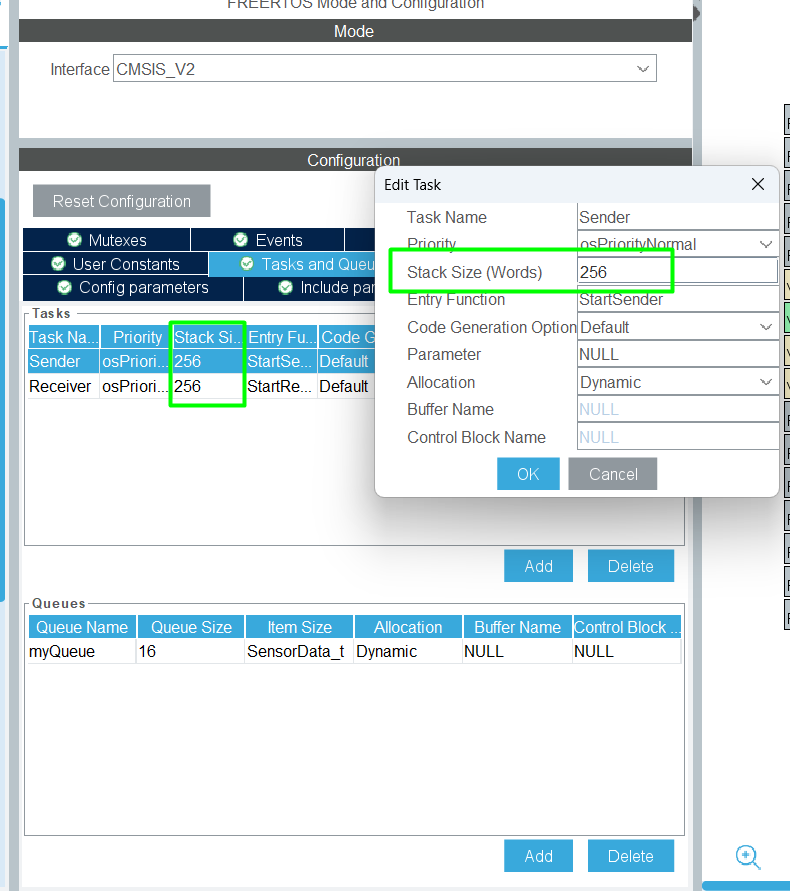Click the zoom magnifier icon
790x891 pixels.
747,857
